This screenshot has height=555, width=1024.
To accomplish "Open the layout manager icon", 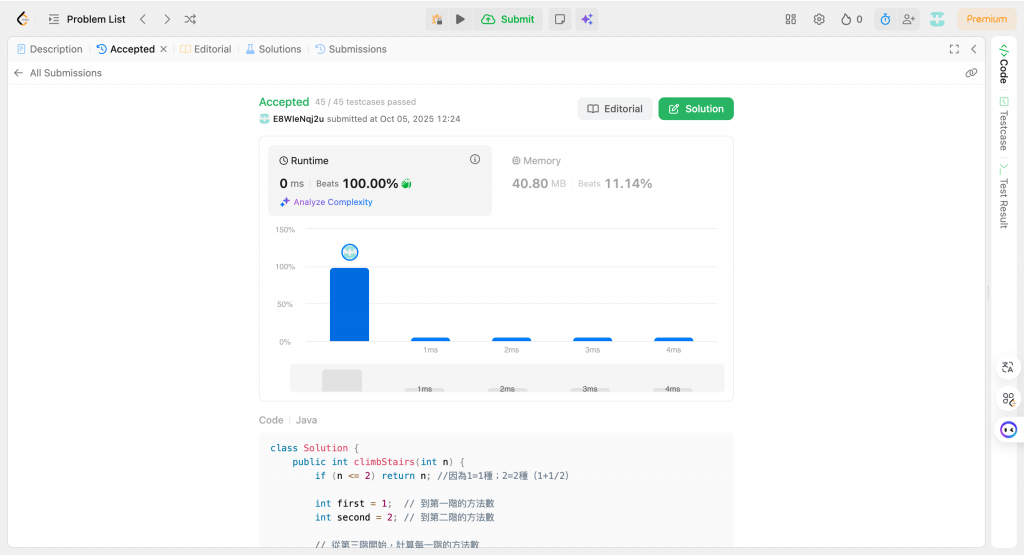I will (x=791, y=19).
